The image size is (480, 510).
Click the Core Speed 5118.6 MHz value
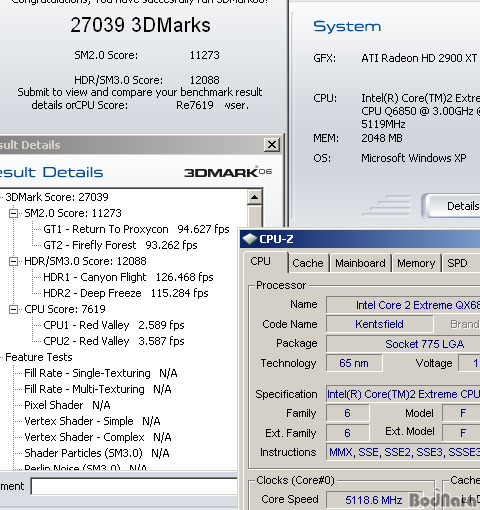pos(373,500)
